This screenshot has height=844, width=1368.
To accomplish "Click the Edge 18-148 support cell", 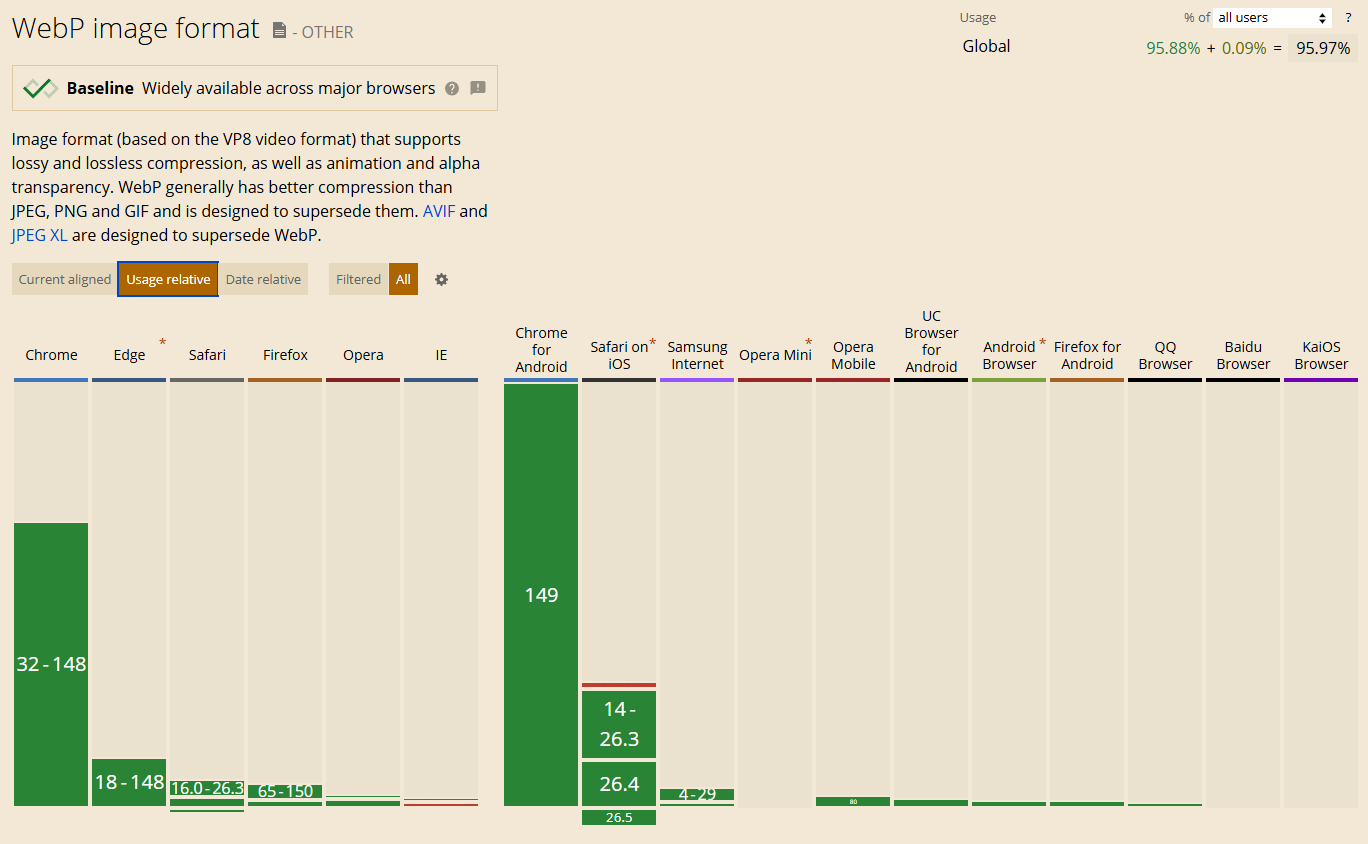I will pos(129,782).
